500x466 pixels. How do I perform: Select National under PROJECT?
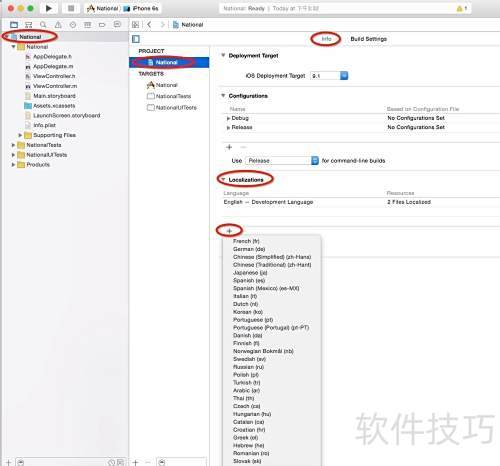click(169, 62)
